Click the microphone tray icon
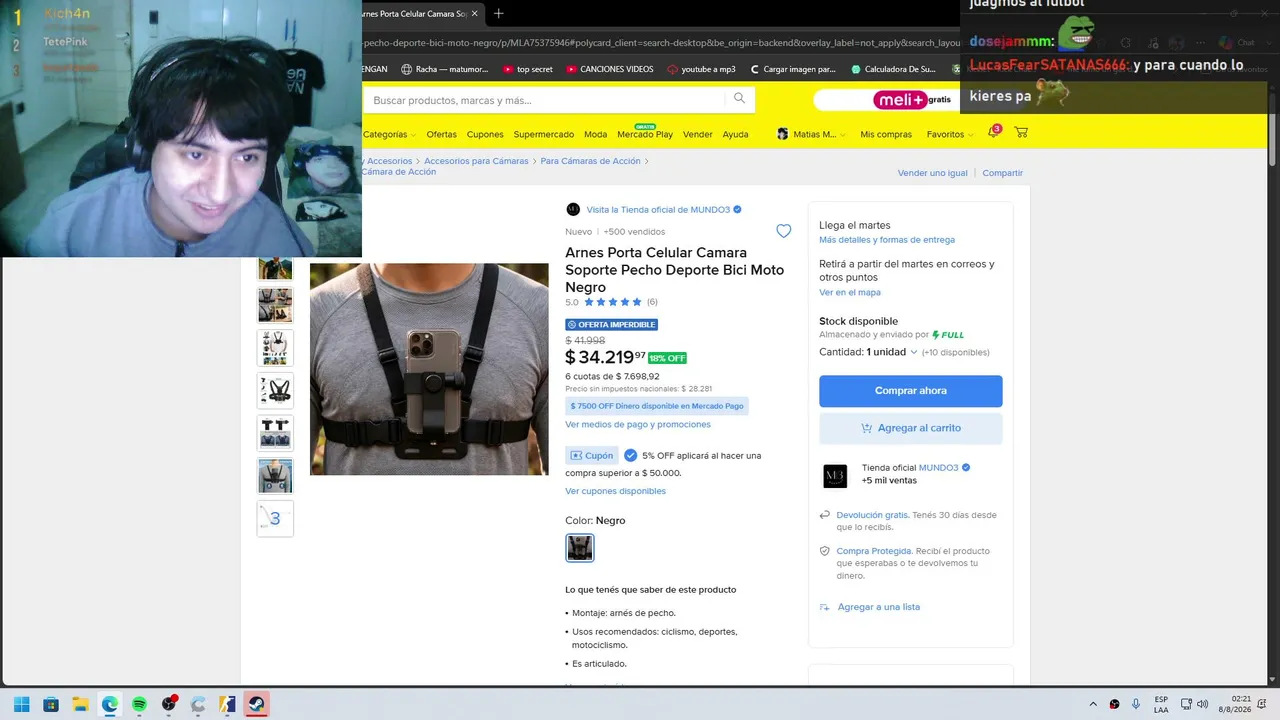This screenshot has width=1280, height=720. point(1137,704)
